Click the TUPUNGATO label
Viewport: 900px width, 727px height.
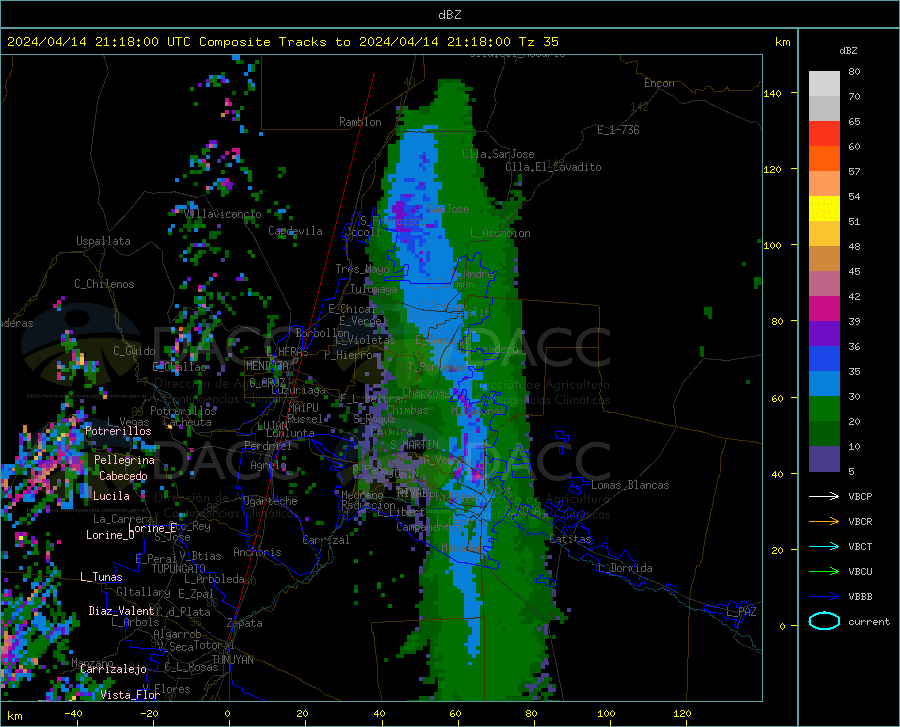tap(179, 569)
